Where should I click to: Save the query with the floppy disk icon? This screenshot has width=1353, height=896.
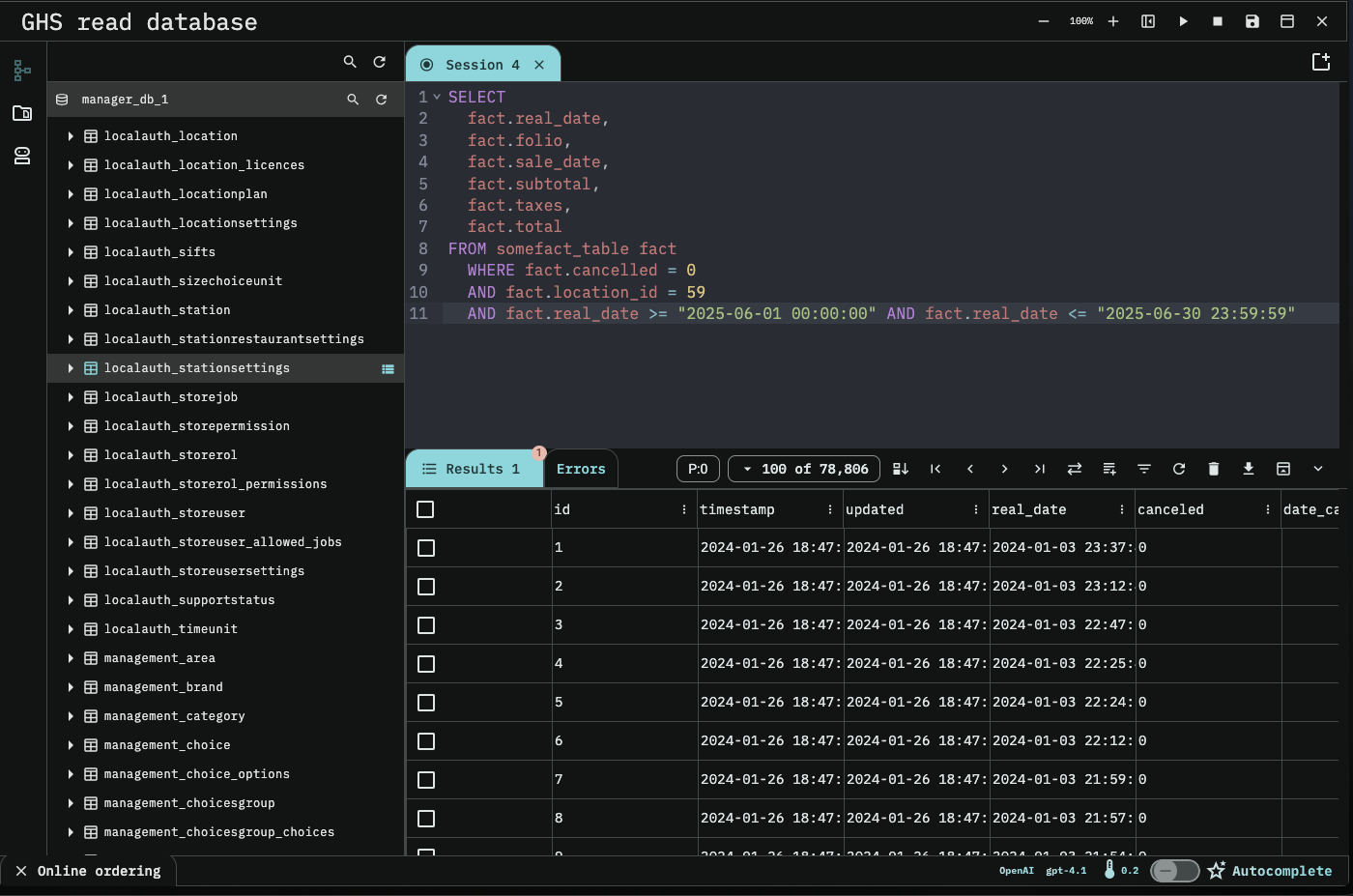point(1252,21)
